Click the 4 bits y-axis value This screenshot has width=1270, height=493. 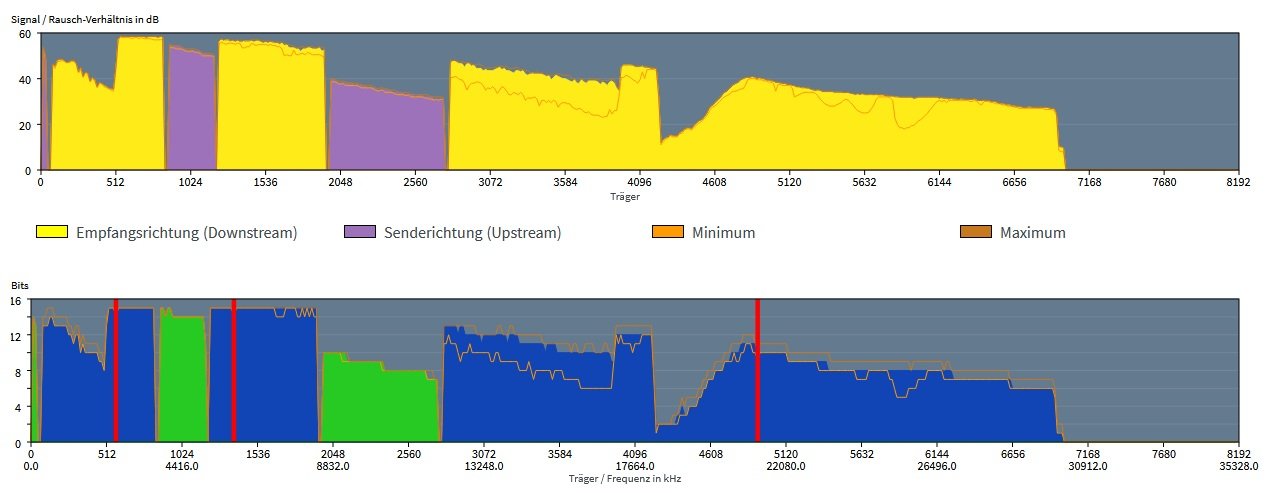pyautogui.click(x=17, y=407)
